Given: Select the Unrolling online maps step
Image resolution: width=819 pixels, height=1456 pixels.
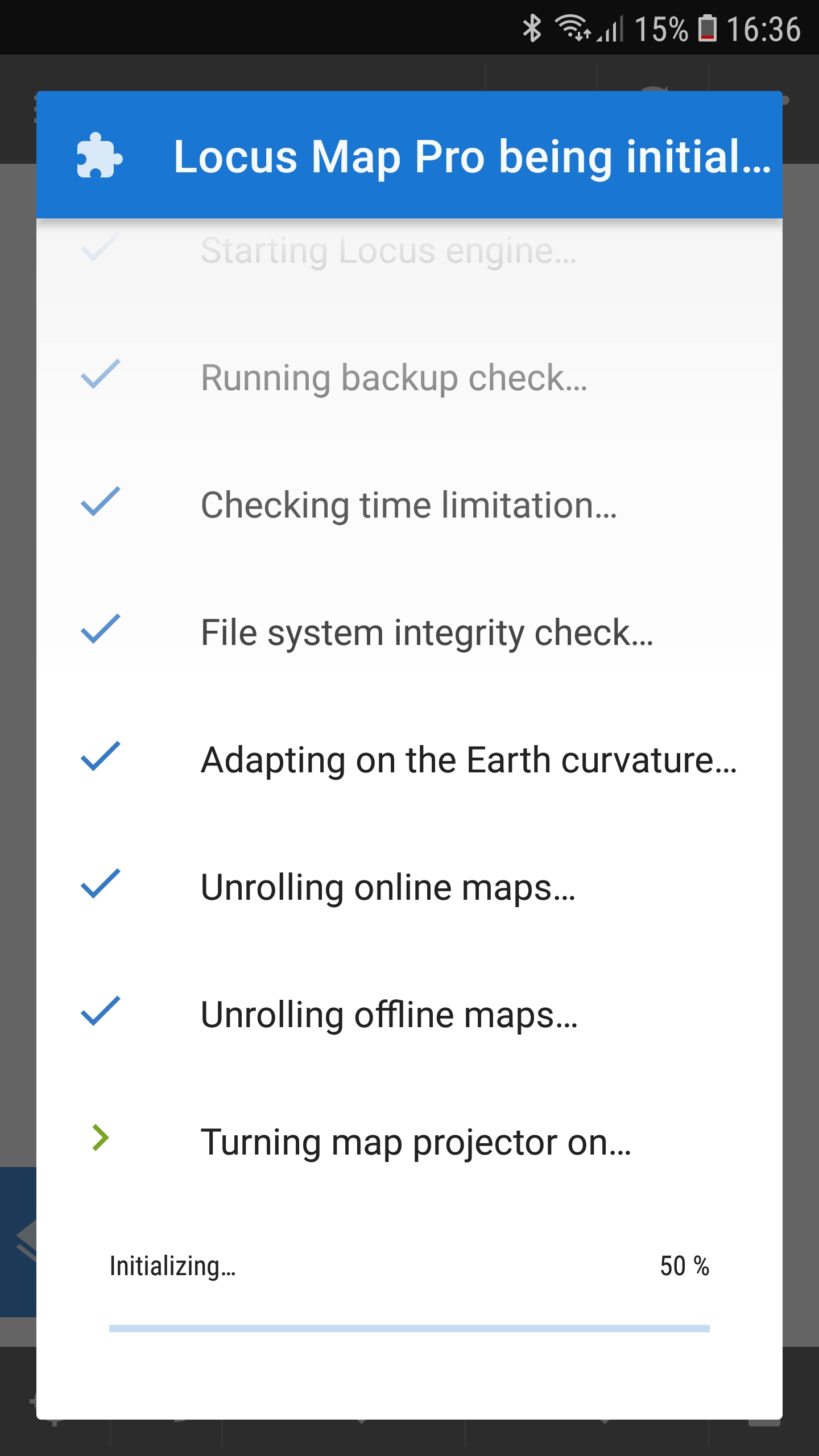Looking at the screenshot, I should 388,888.
